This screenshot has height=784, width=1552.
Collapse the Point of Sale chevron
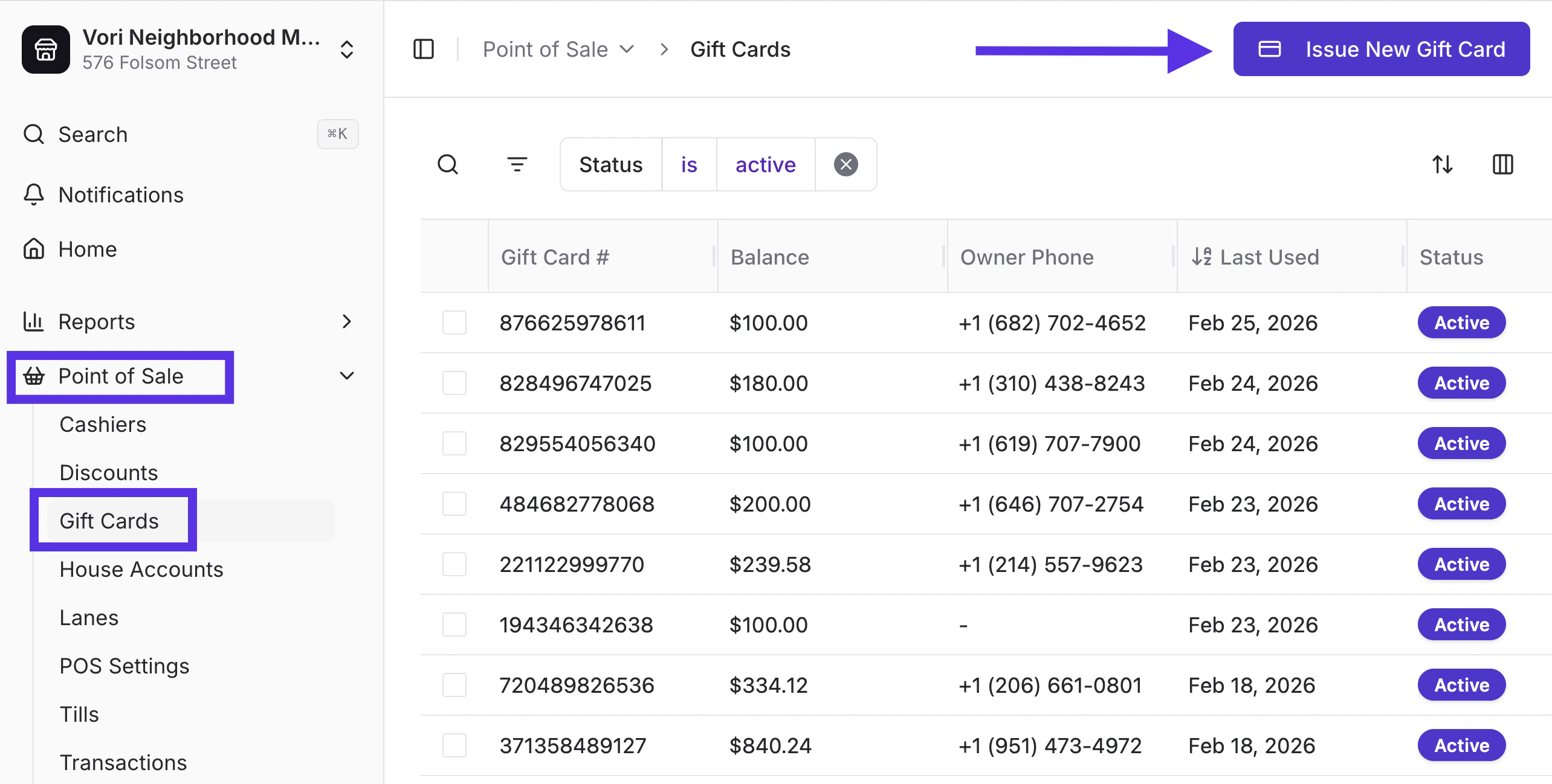pyautogui.click(x=346, y=376)
